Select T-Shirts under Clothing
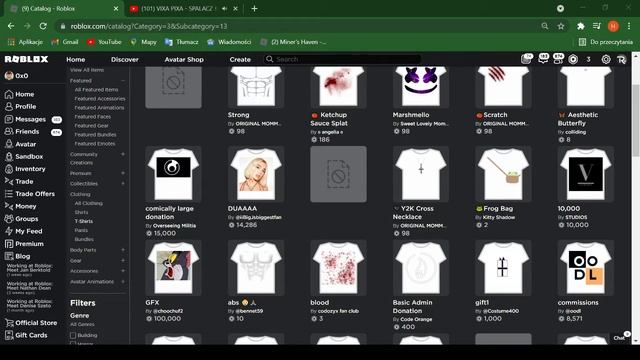640x360 pixels. point(84,221)
